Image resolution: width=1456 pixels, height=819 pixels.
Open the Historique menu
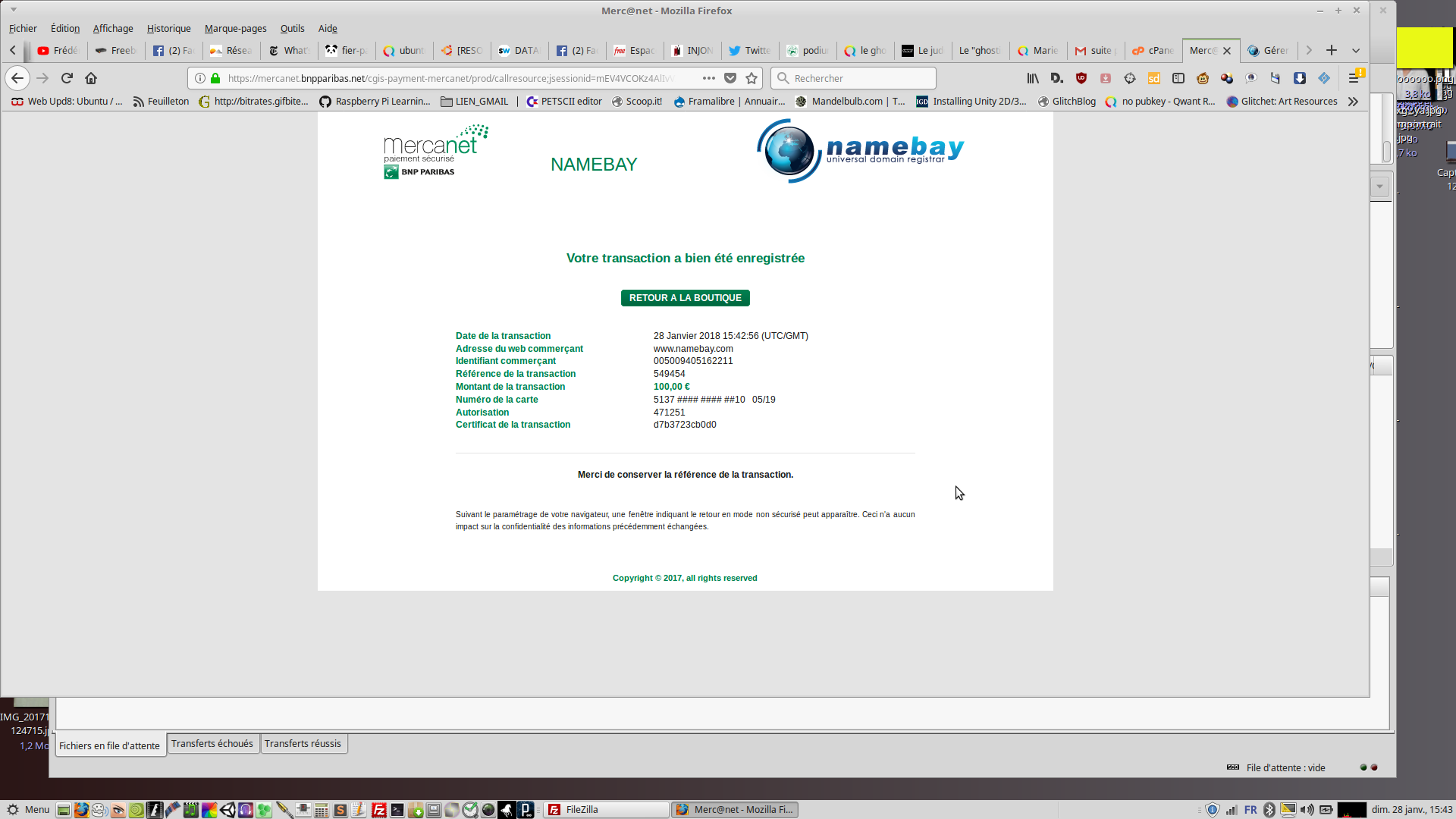[168, 29]
